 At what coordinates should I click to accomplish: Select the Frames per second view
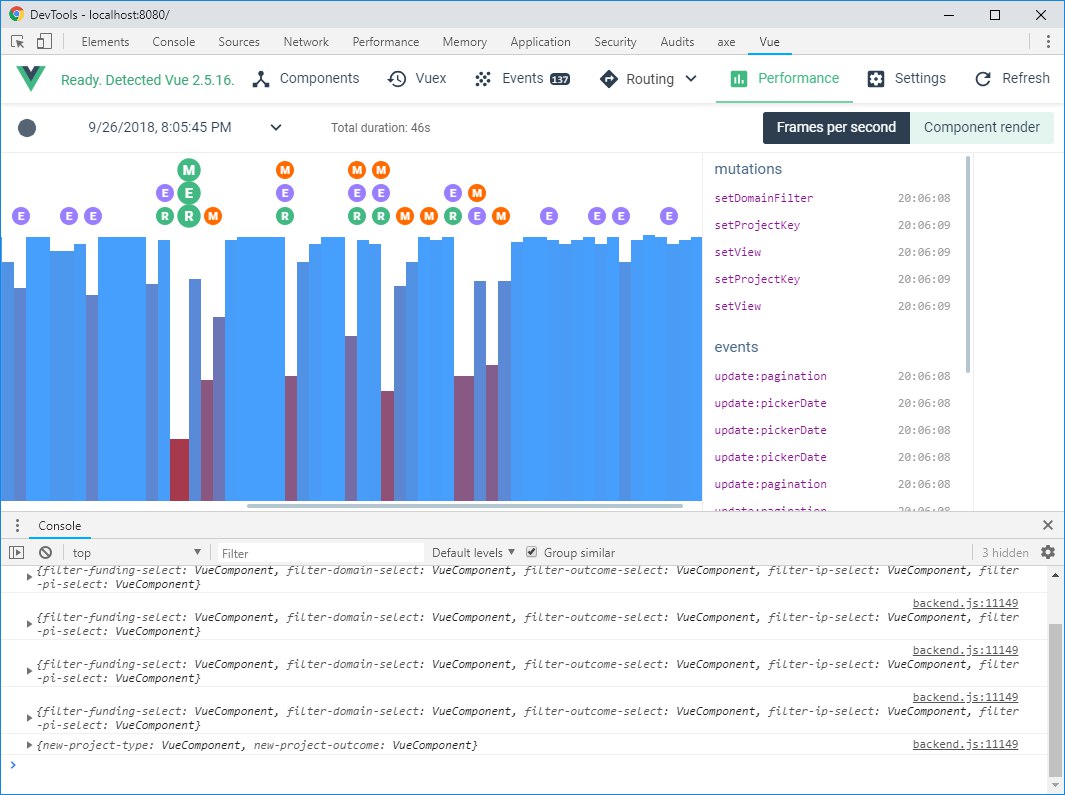coord(836,128)
